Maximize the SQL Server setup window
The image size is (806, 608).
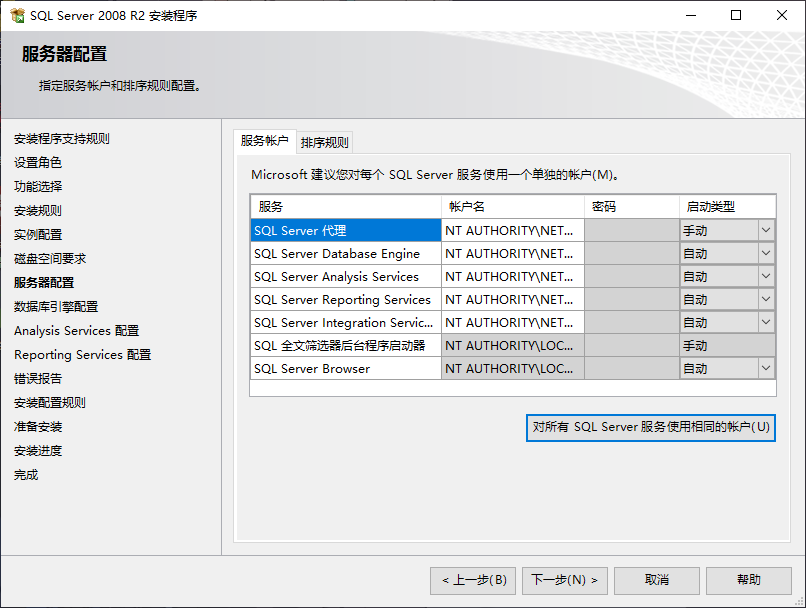point(736,15)
